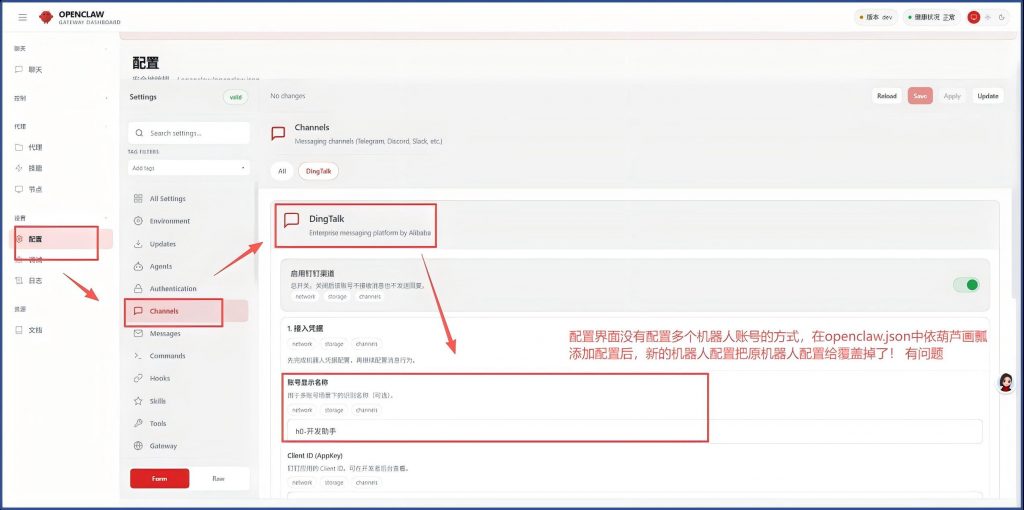Select the DingTalk channel tab
The height and width of the screenshot is (510, 1024).
(x=318, y=171)
